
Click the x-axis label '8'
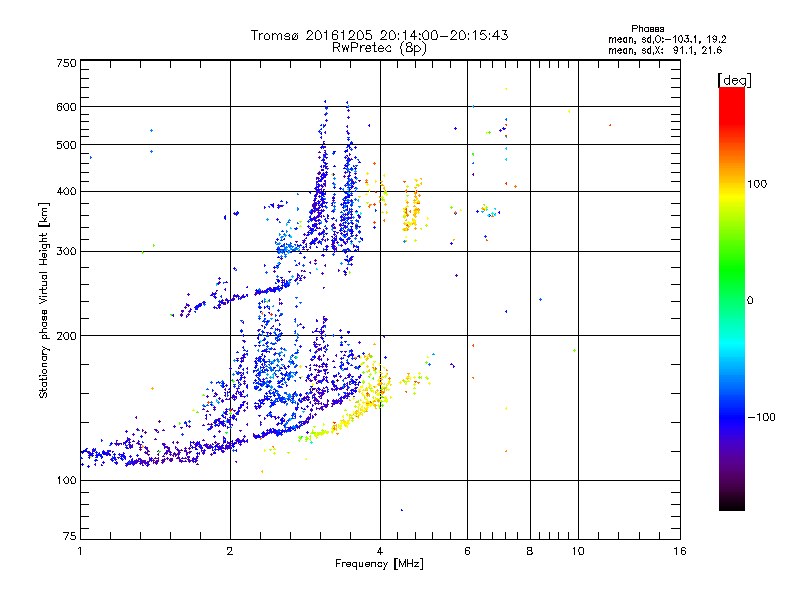pyautogui.click(x=530, y=551)
